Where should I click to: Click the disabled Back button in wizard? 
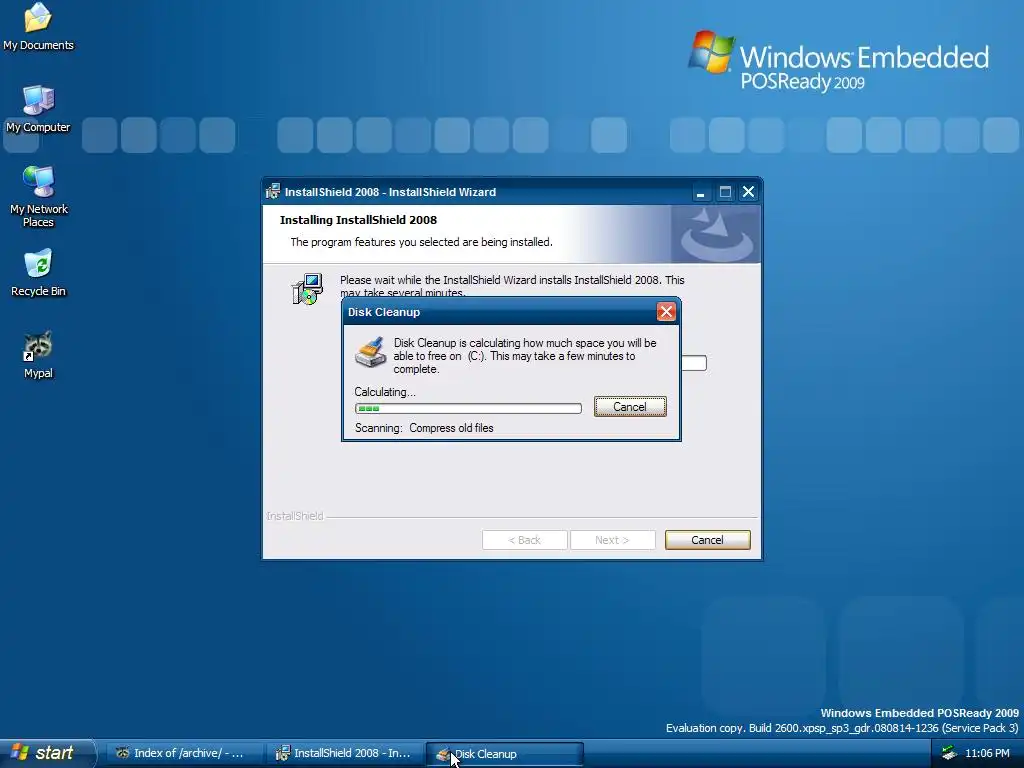pos(524,540)
